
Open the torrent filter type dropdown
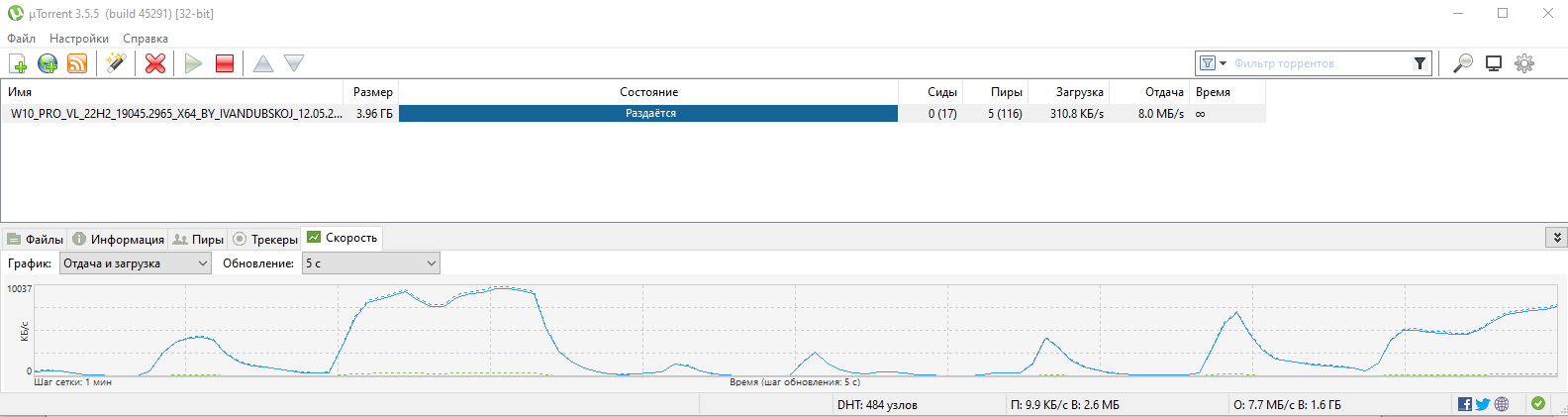pyautogui.click(x=1213, y=63)
